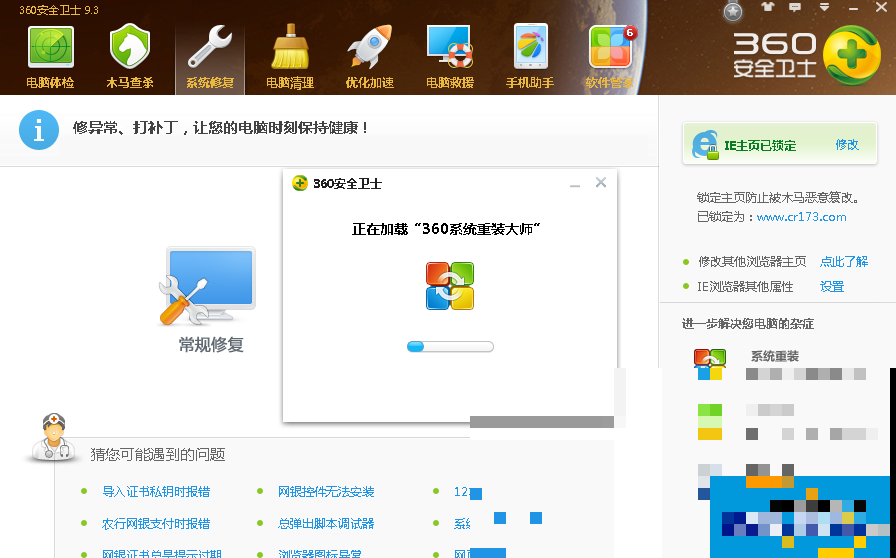Click 点此了解 link

(843, 262)
